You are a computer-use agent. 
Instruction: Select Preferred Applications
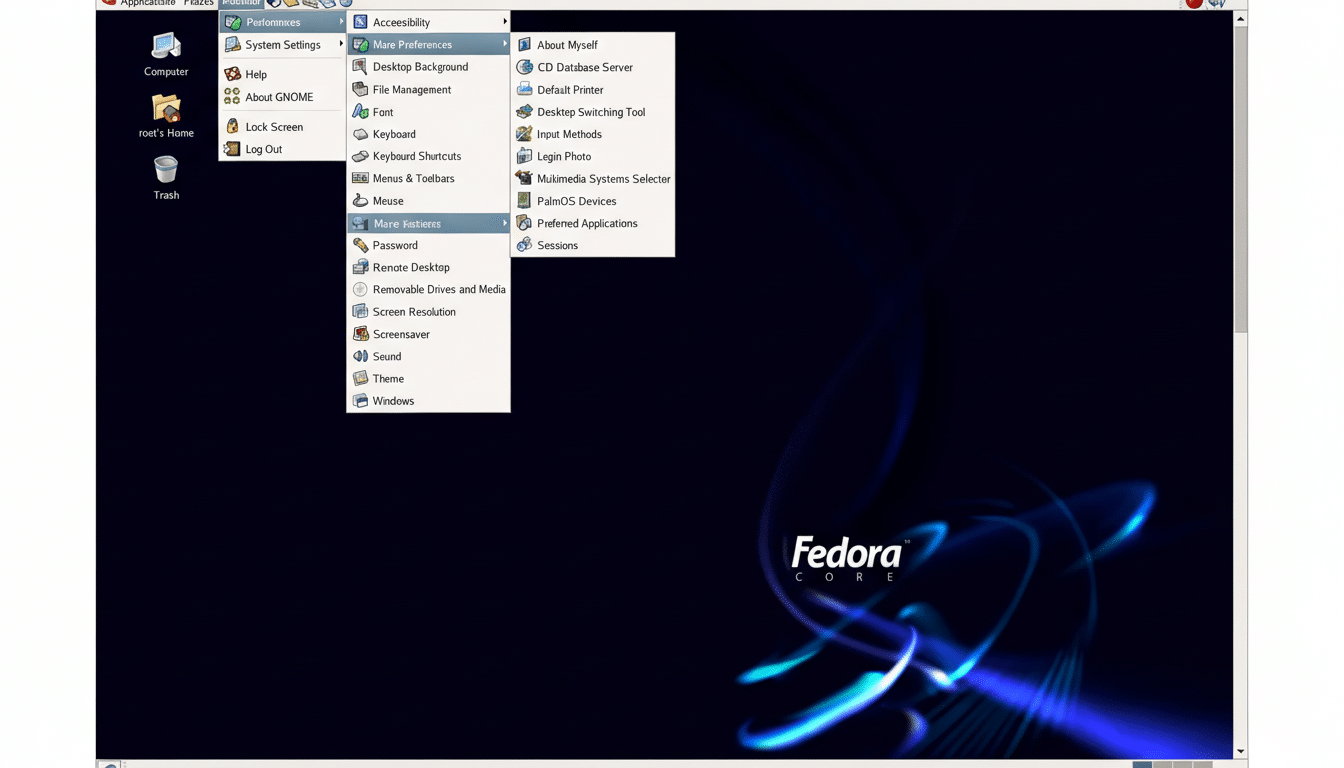[x=587, y=223]
